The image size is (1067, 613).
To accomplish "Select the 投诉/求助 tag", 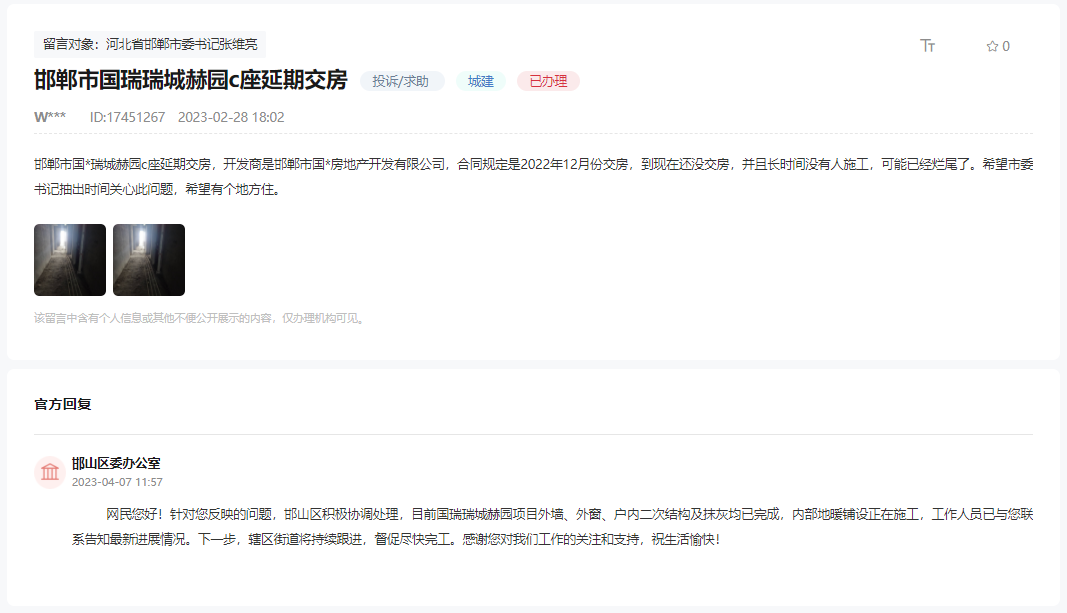I will click(401, 81).
